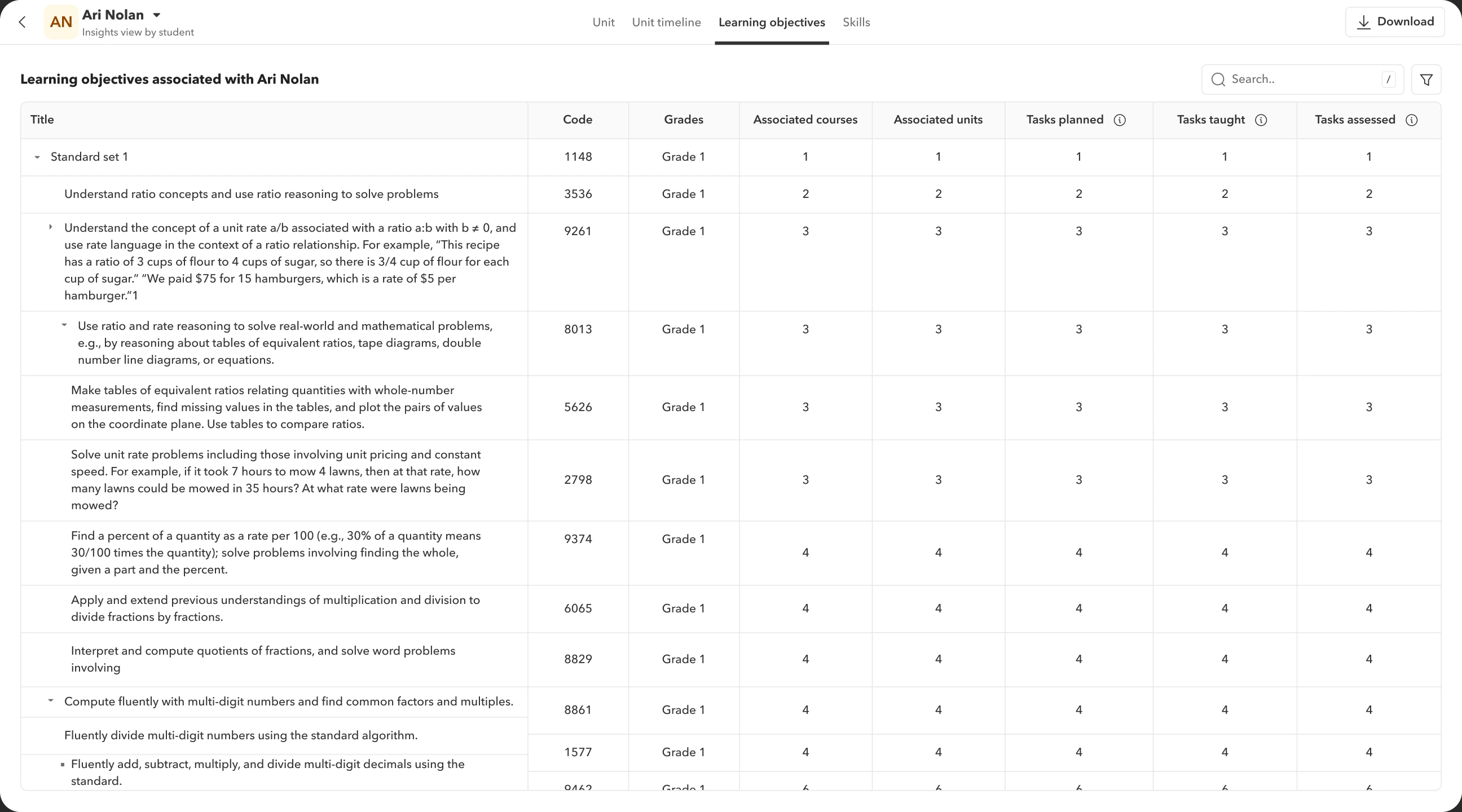
Task: Click code 8829 in the table
Action: click(x=578, y=659)
